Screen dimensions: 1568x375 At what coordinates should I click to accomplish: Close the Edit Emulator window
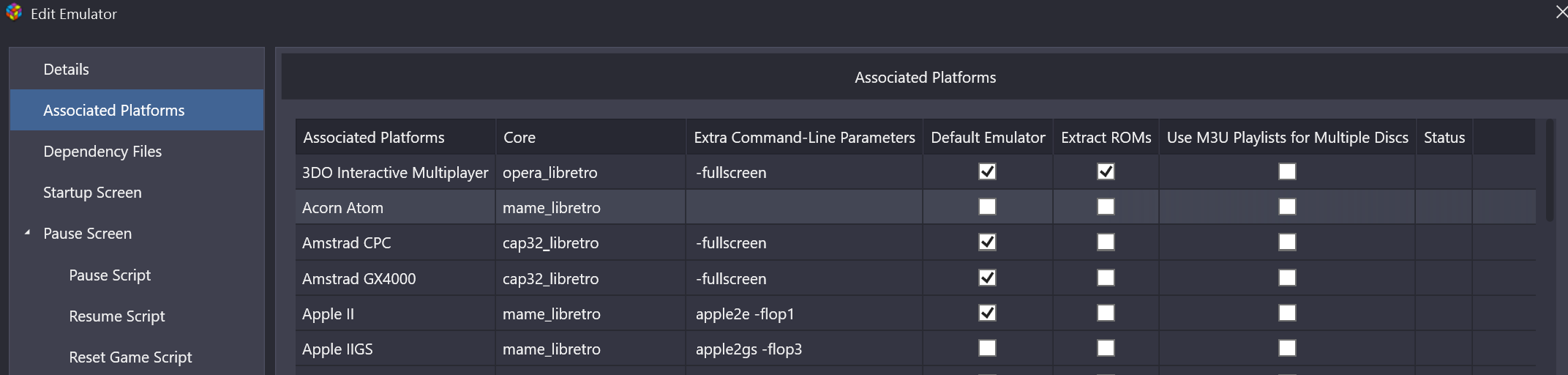pos(1561,12)
